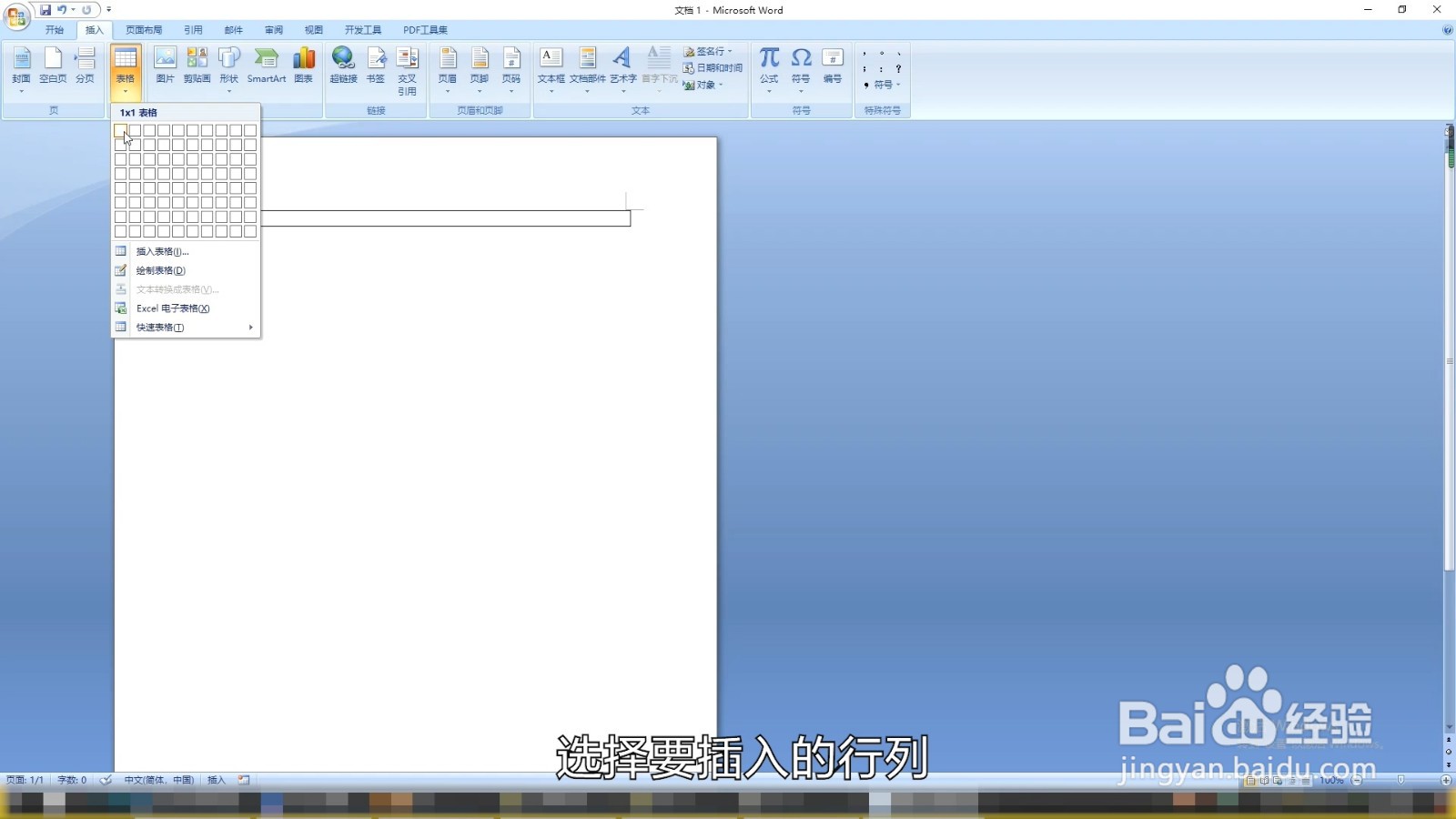Click proofing check icon in status bar
Image resolution: width=1456 pixels, height=819 pixels.
106,780
